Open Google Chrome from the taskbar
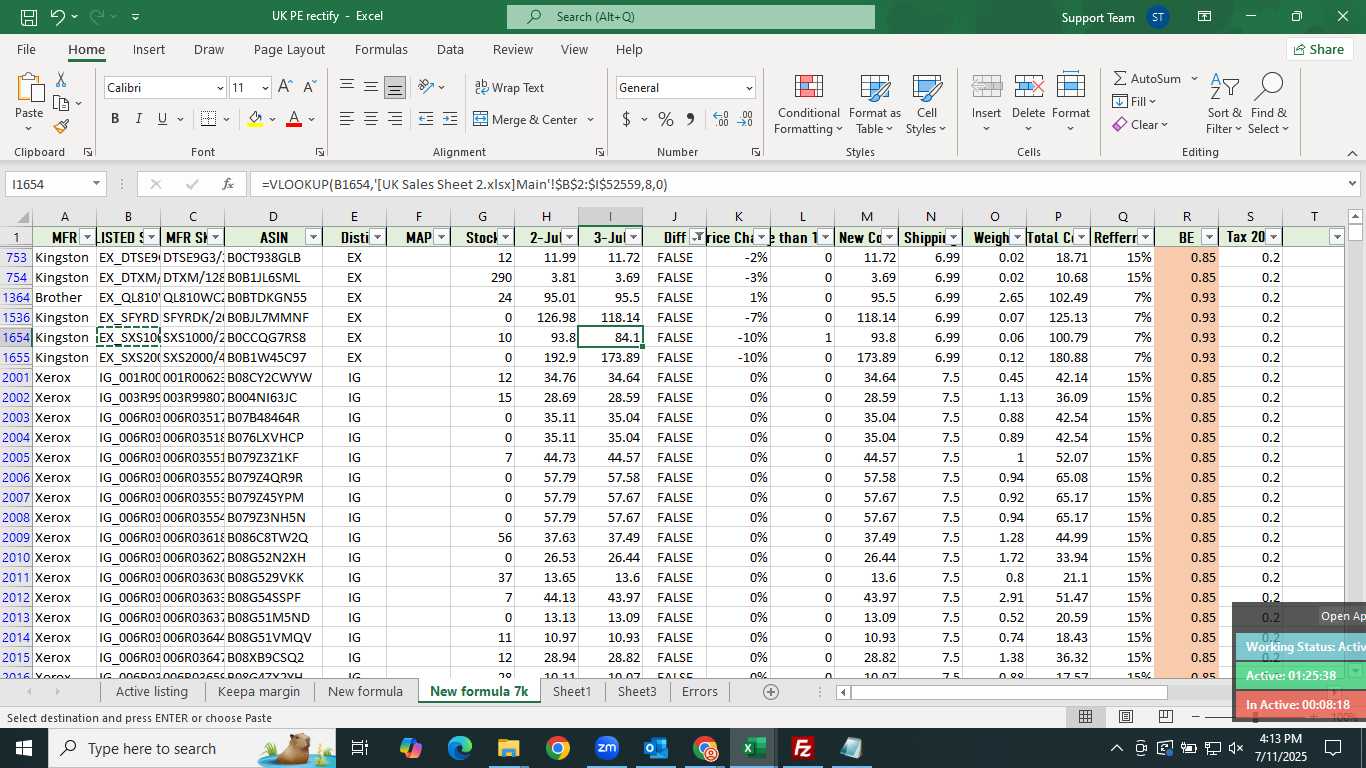Image resolution: width=1366 pixels, height=768 pixels. click(x=558, y=748)
